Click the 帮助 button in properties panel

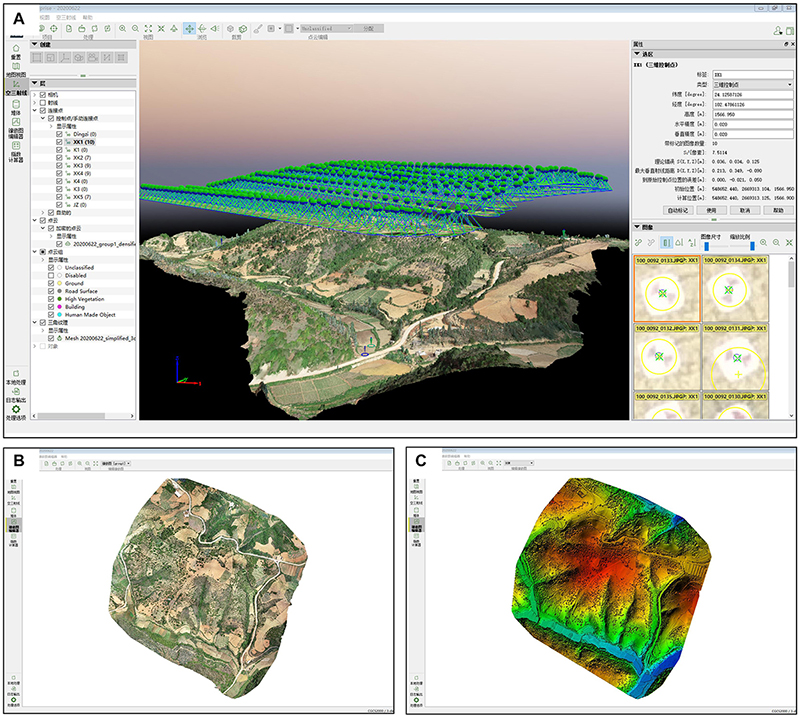[778, 210]
